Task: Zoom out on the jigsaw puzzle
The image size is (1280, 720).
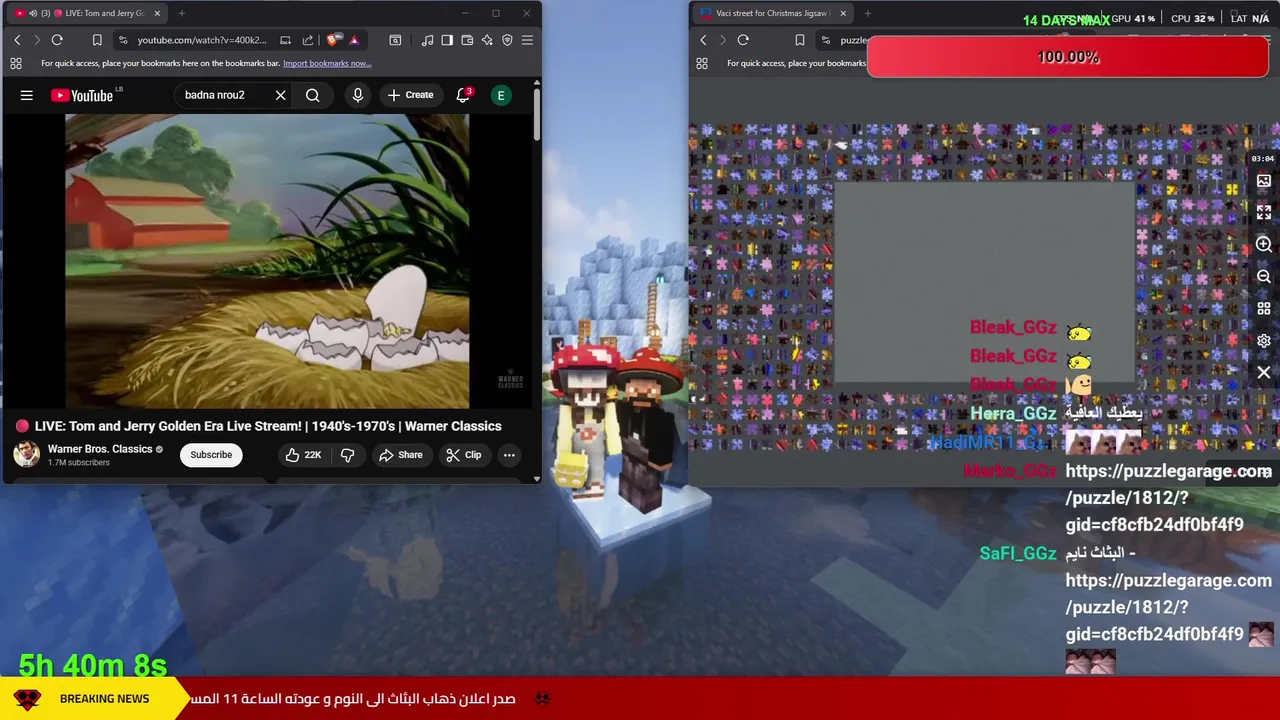Action: point(1264,277)
